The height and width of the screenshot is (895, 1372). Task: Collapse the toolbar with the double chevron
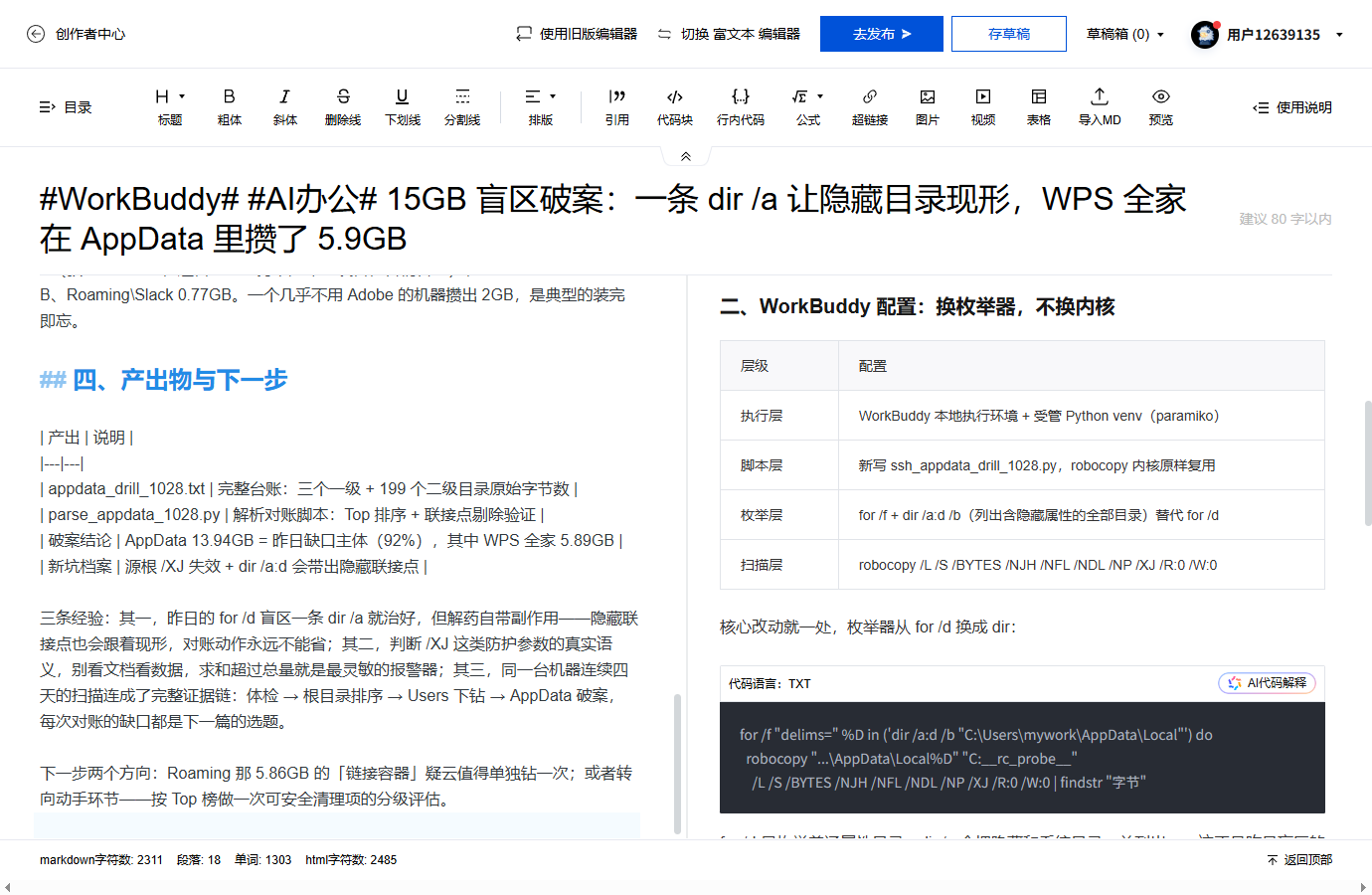click(686, 156)
